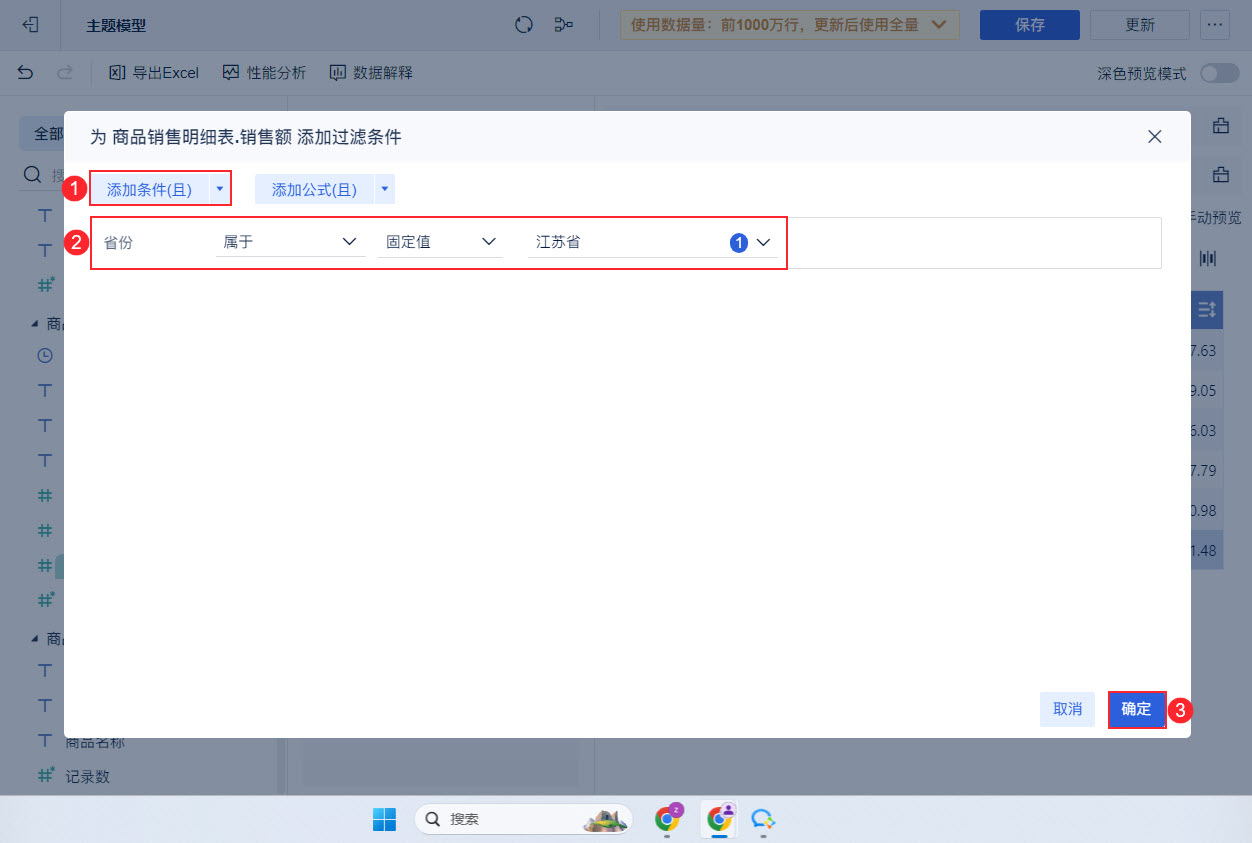The image size is (1252, 843).
Task: Click the 更新 button
Action: coord(1140,25)
